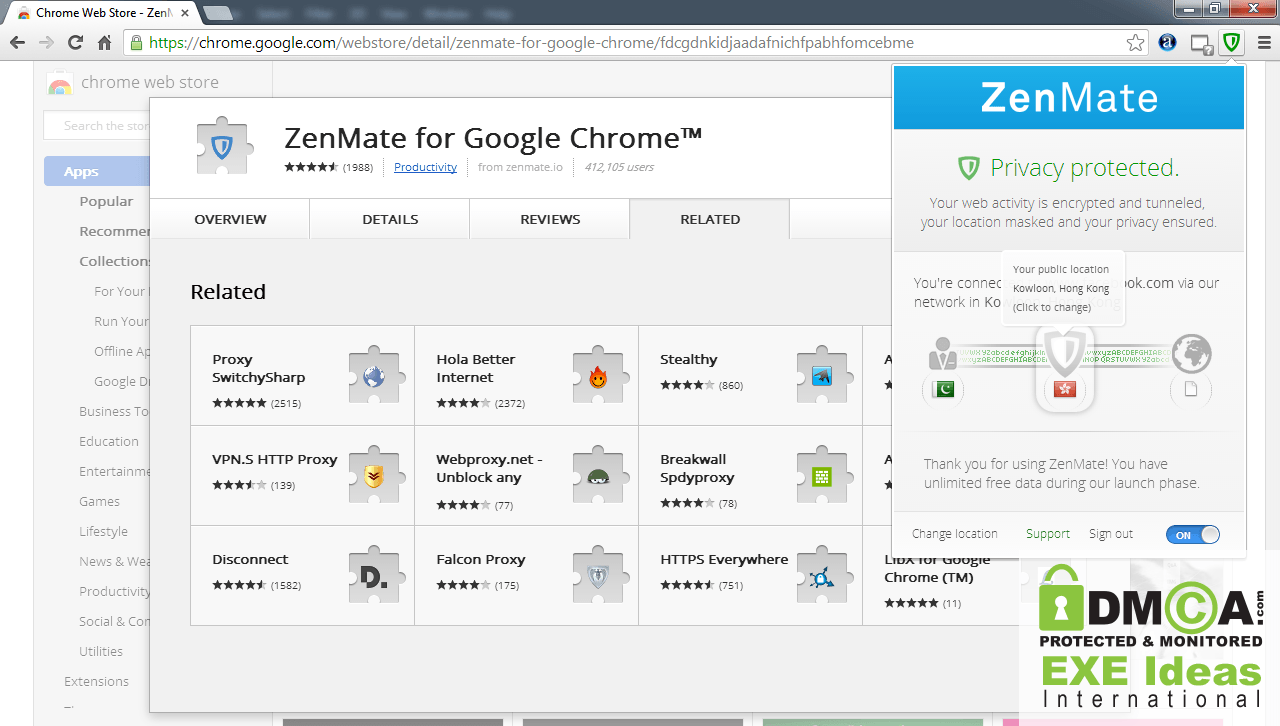This screenshot has height=726, width=1280.
Task: Select Popular in the sidebar
Action: coord(106,201)
